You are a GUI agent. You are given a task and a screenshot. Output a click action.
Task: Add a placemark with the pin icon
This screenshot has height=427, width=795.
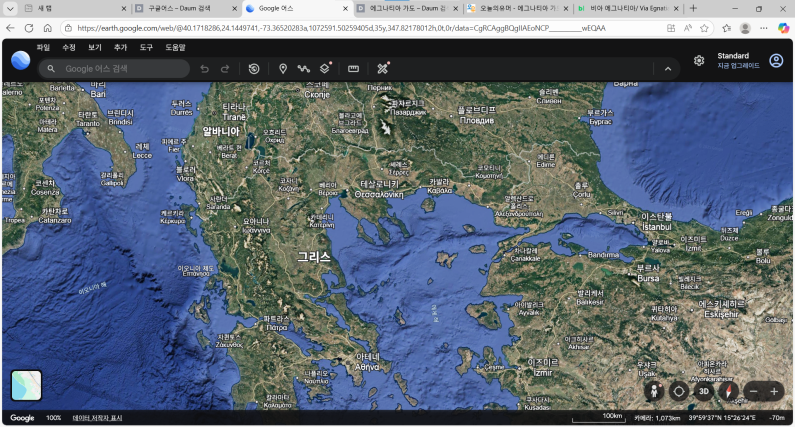pos(283,69)
